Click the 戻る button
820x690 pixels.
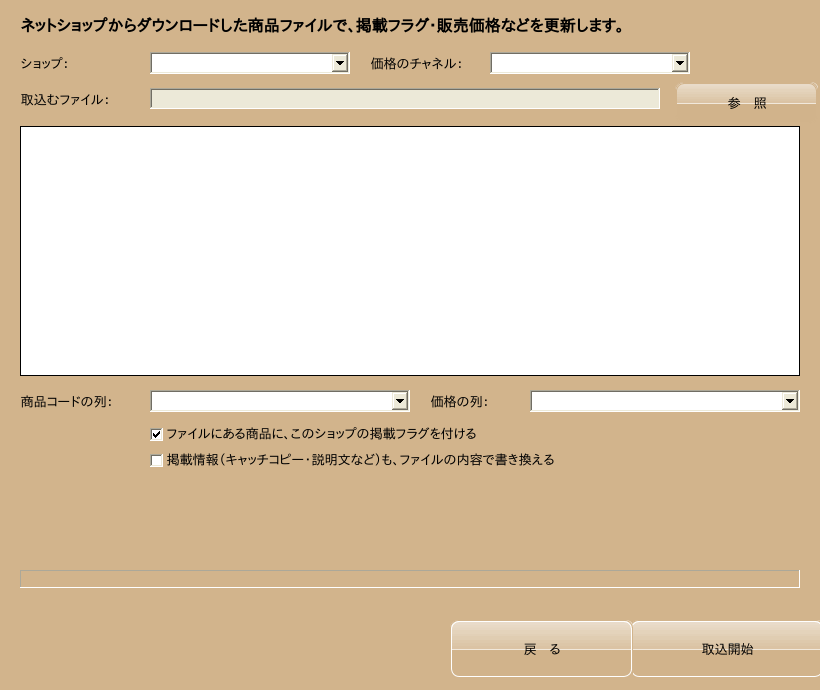(x=542, y=649)
